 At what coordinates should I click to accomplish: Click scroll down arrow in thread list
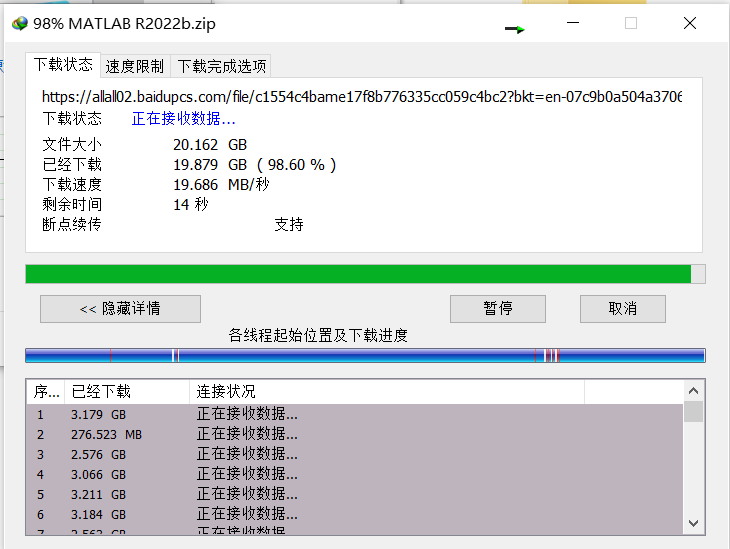[x=693, y=523]
